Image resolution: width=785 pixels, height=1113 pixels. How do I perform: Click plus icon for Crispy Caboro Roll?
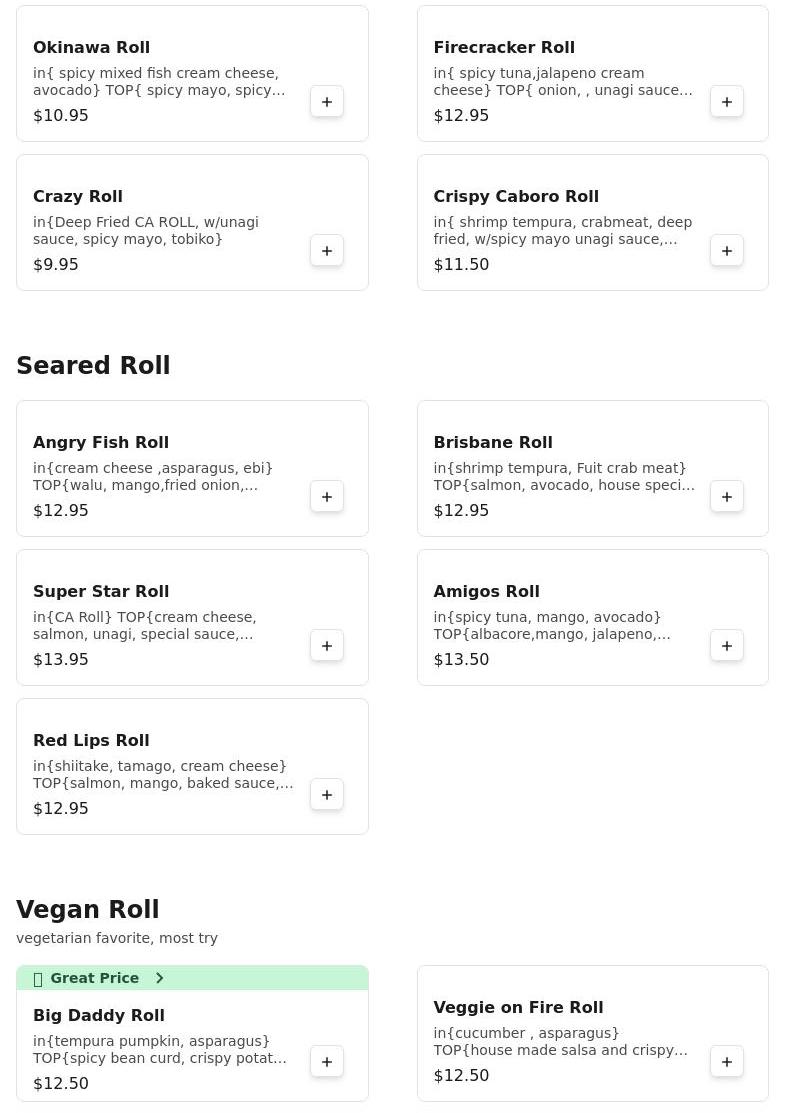tap(727, 251)
